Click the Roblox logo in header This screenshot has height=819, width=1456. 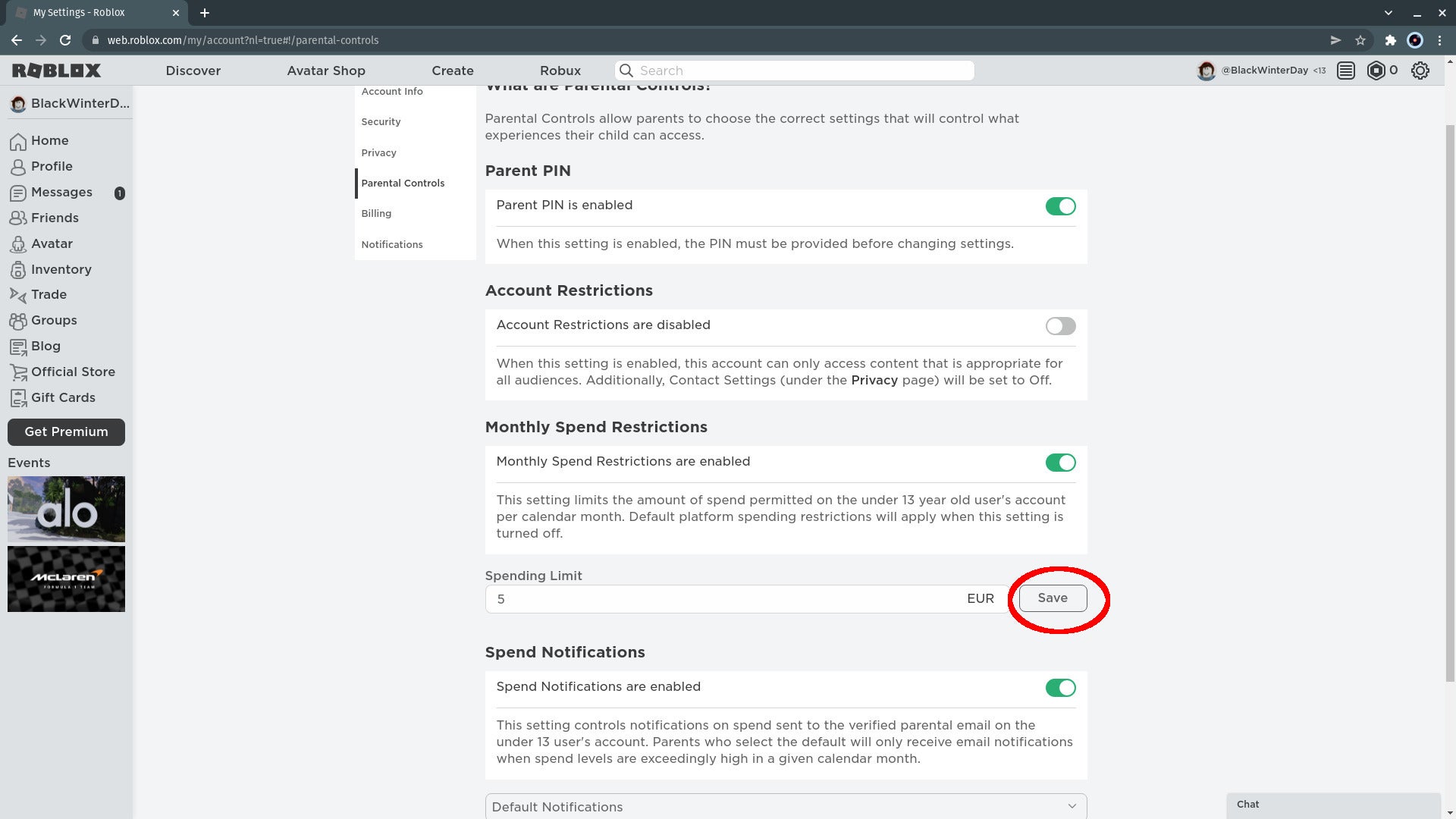click(56, 71)
